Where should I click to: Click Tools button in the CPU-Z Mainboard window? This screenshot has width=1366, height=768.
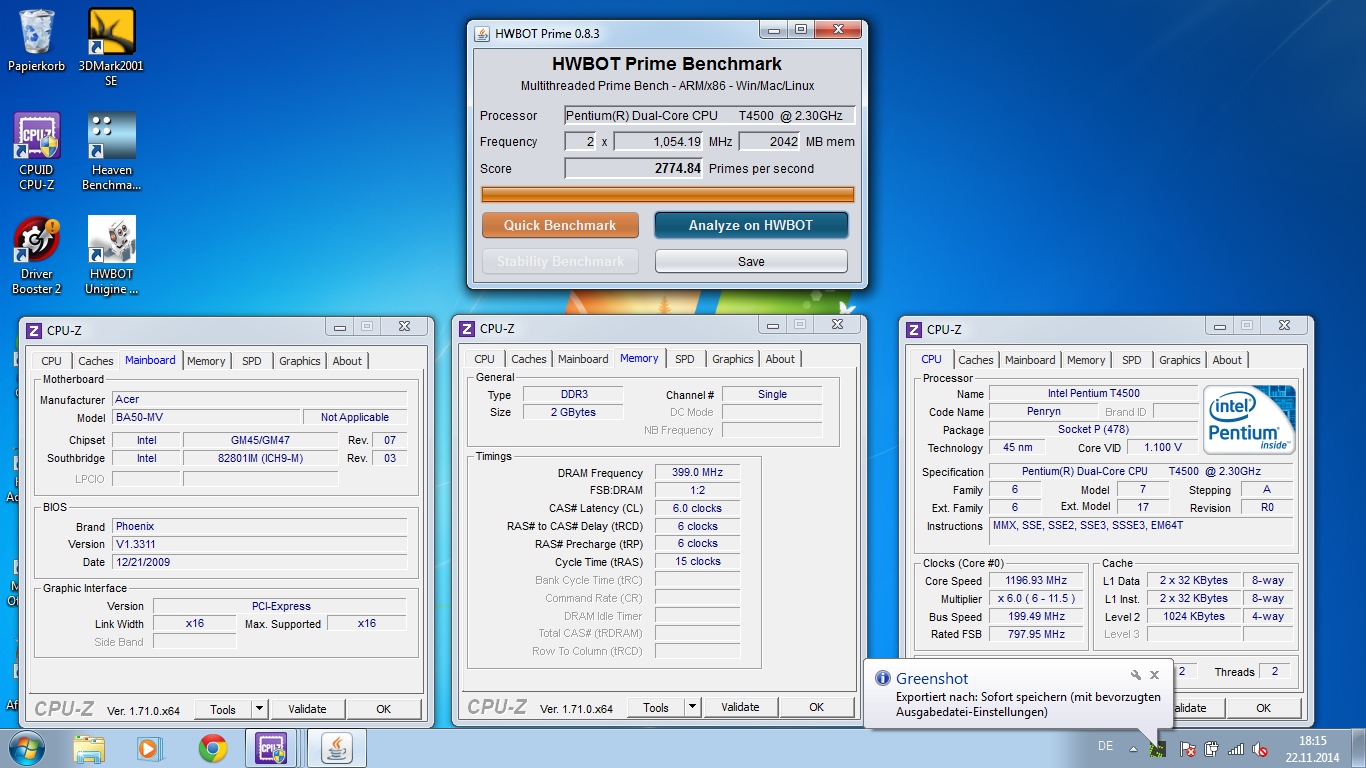pyautogui.click(x=223, y=709)
